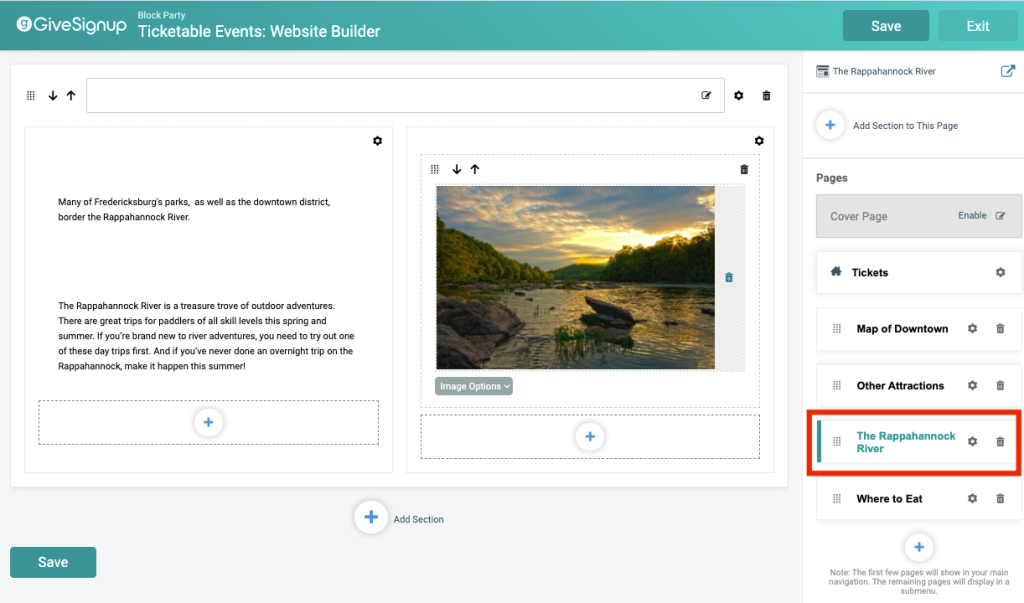1024x603 pixels.
Task: Grab the Where to Eat drag handle
Action: [x=837, y=498]
